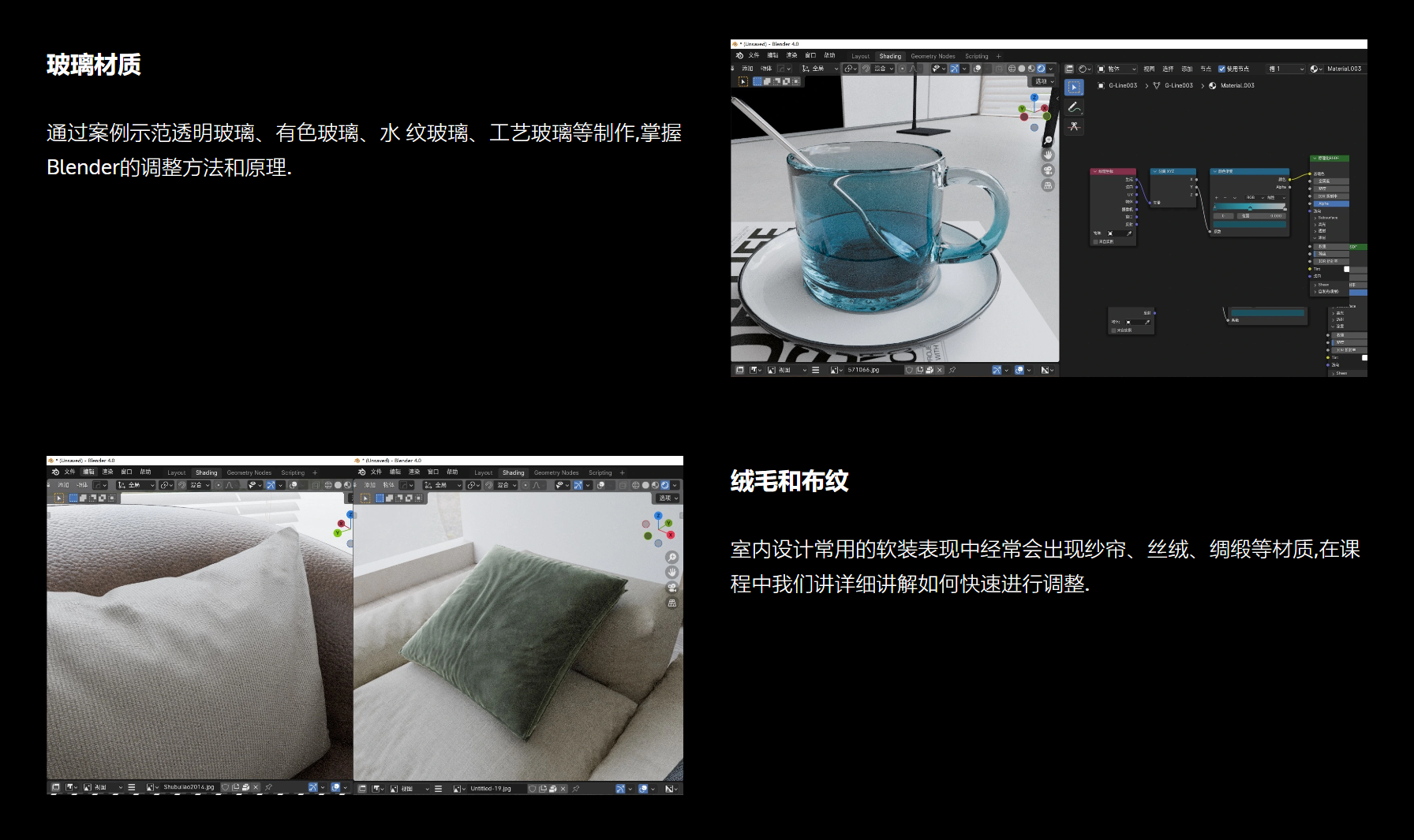Click zoom magnifier in the glass cup viewport

click(x=1048, y=140)
